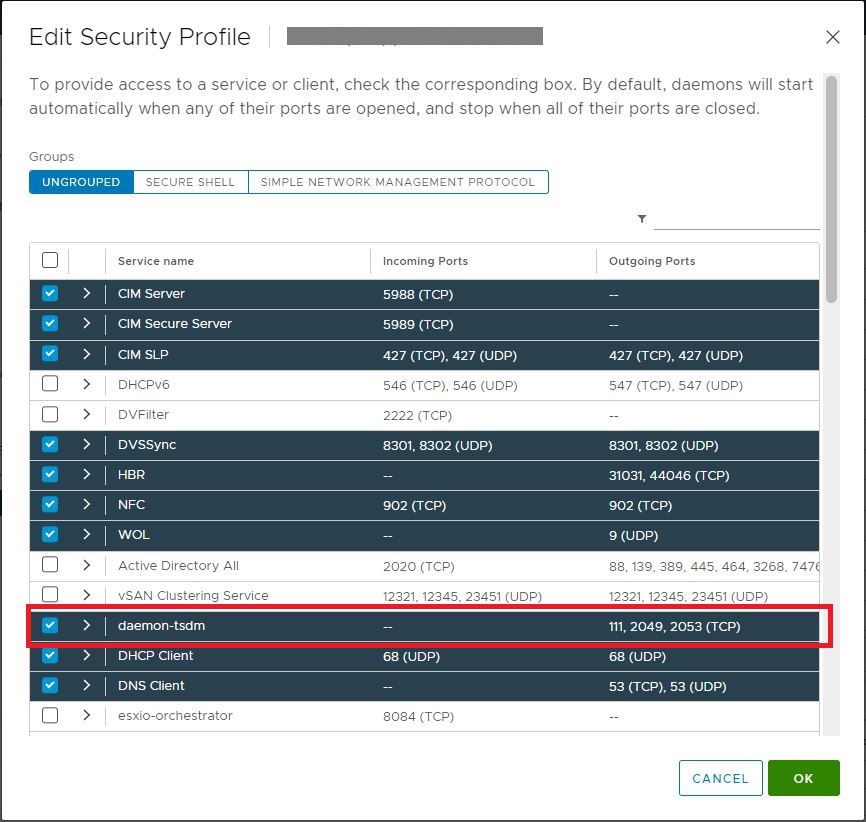Close the Edit Security Profile dialog
Screen dimensions: 866x822
833,37
